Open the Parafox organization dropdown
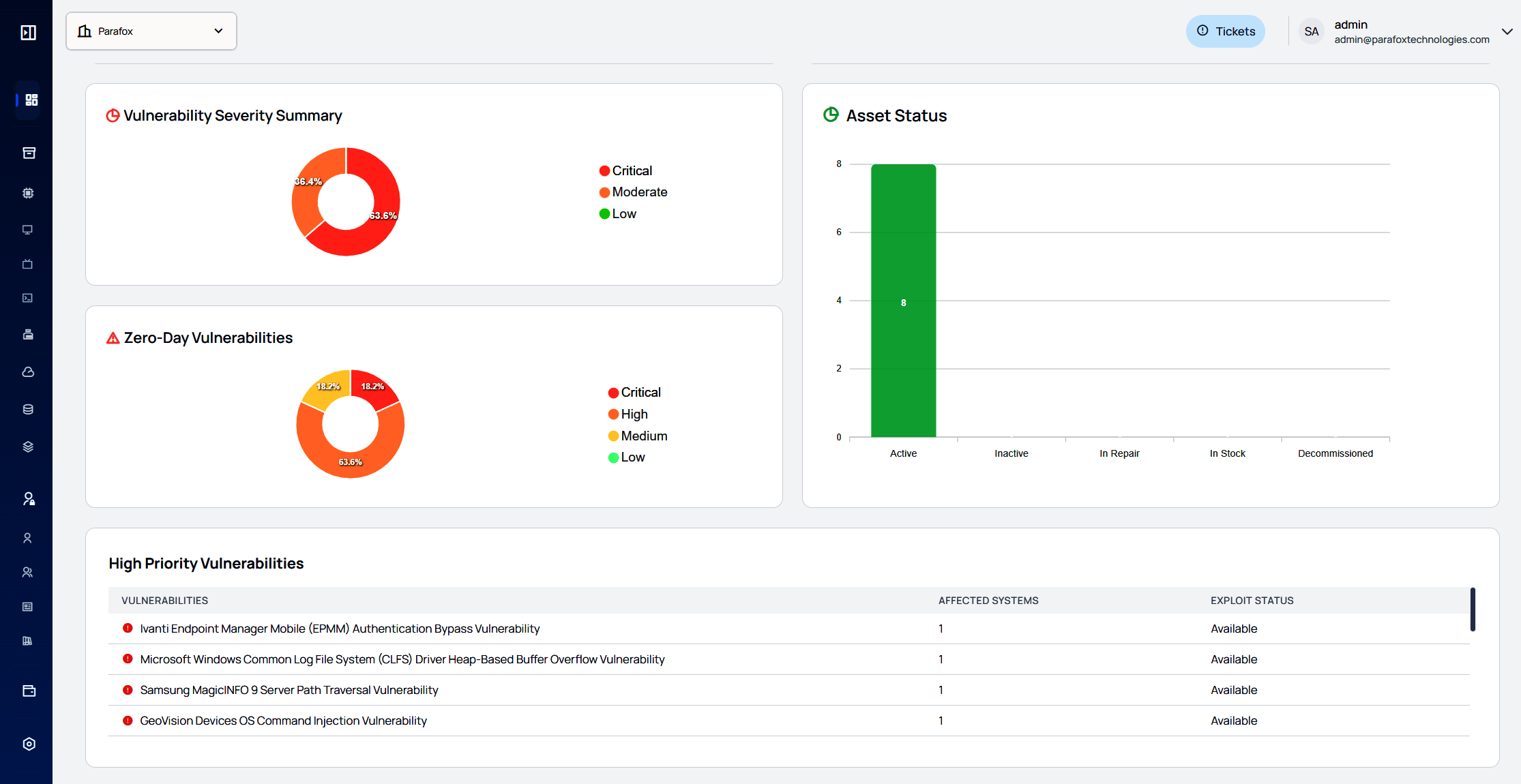 [151, 31]
